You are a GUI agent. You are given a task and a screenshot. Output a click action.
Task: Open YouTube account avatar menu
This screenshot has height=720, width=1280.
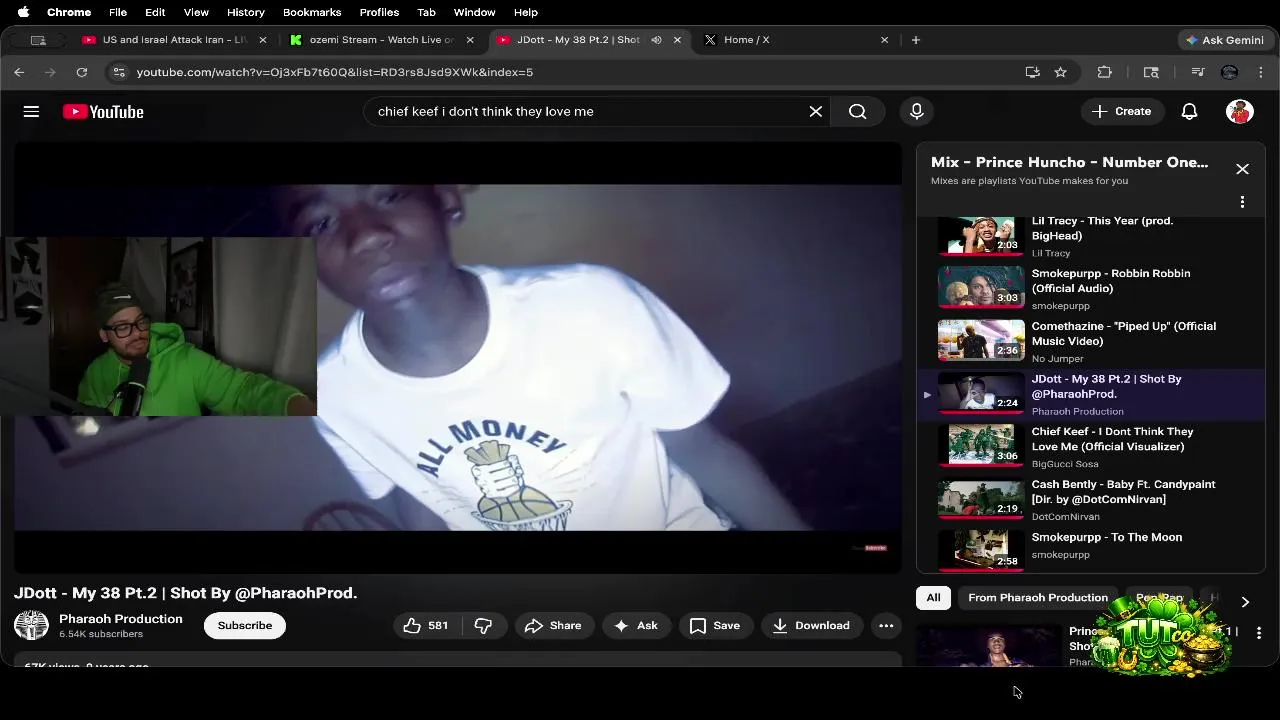click(x=1240, y=111)
